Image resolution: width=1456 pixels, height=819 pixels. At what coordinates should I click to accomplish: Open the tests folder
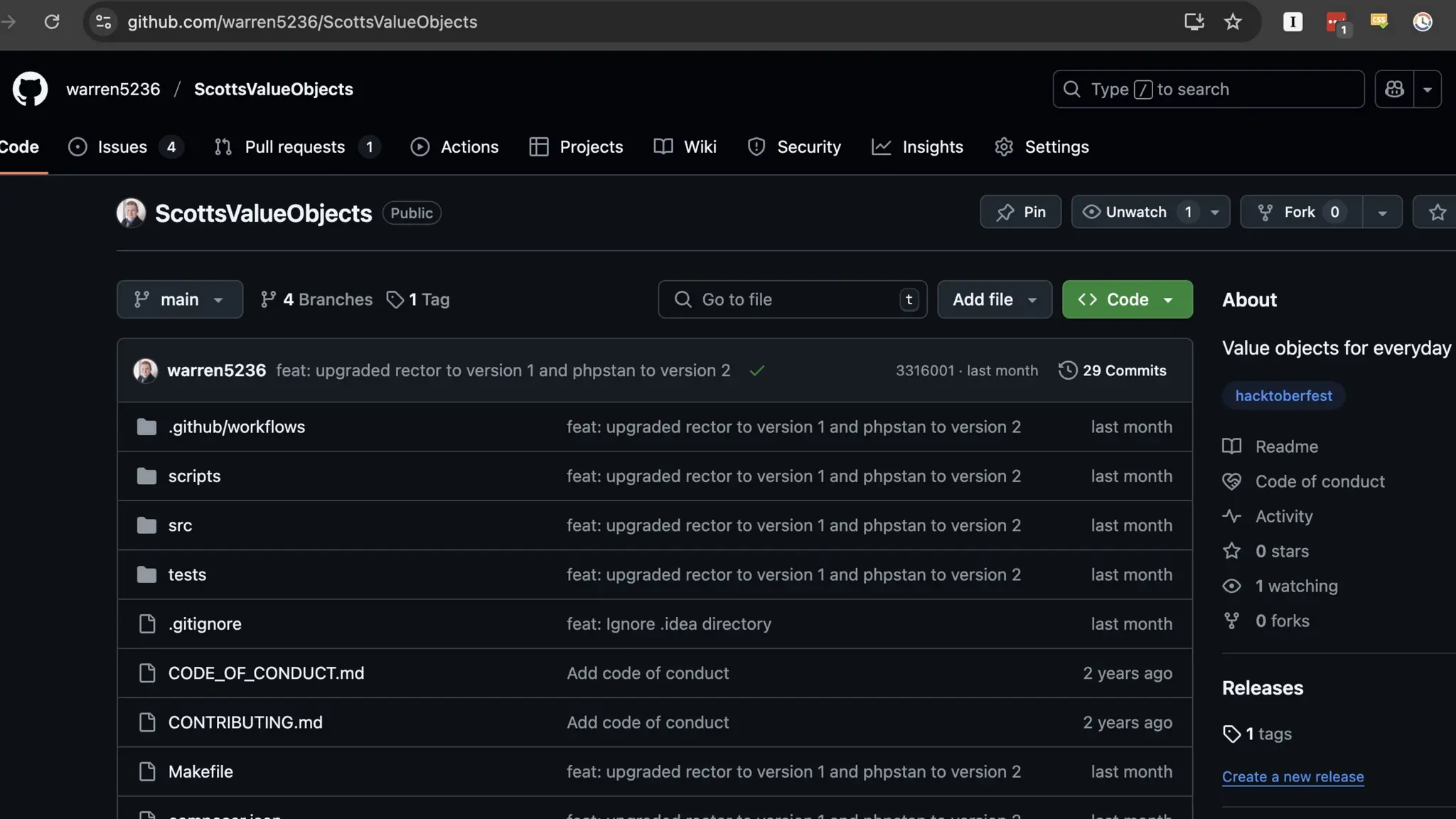tap(187, 574)
